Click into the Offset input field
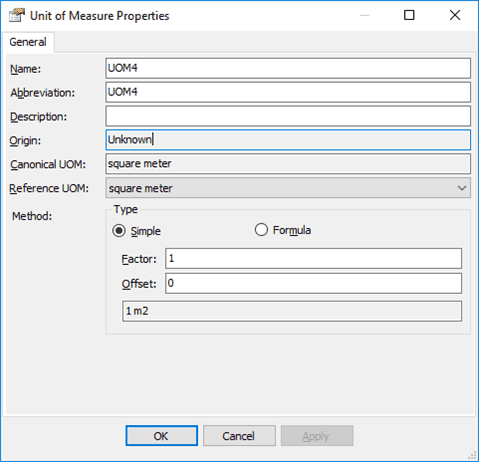 (x=313, y=283)
